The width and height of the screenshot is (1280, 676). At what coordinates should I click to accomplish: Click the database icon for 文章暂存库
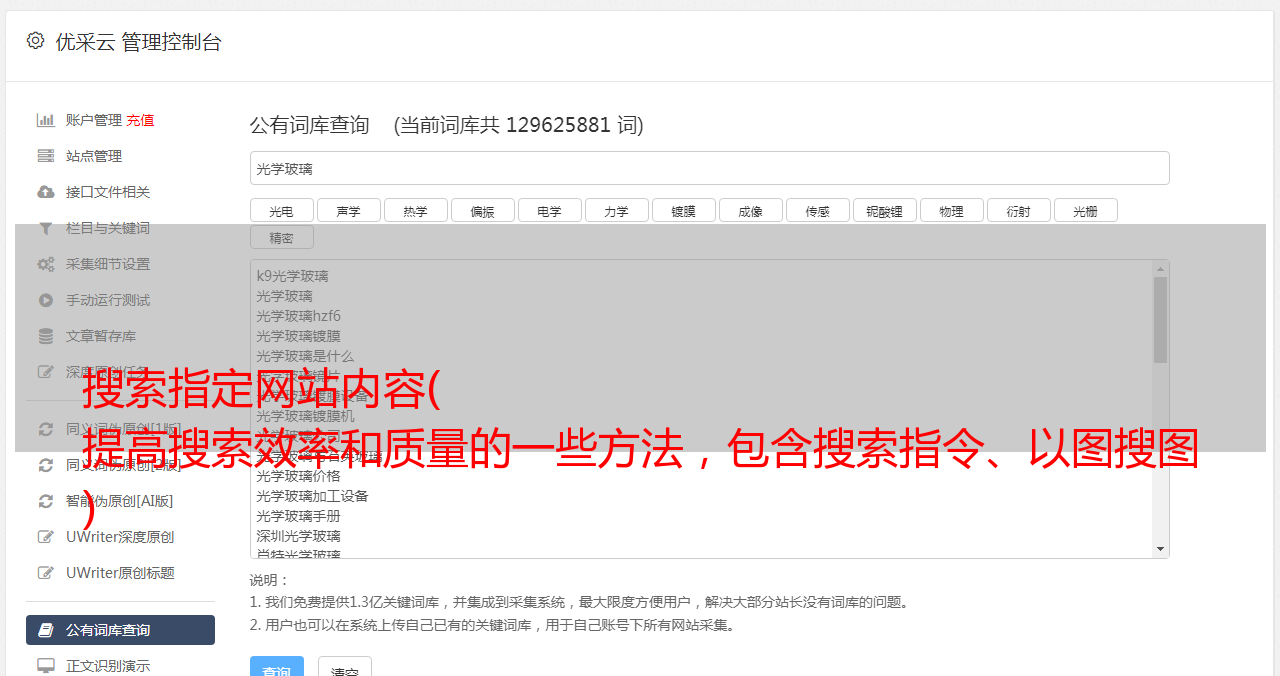pyautogui.click(x=45, y=336)
